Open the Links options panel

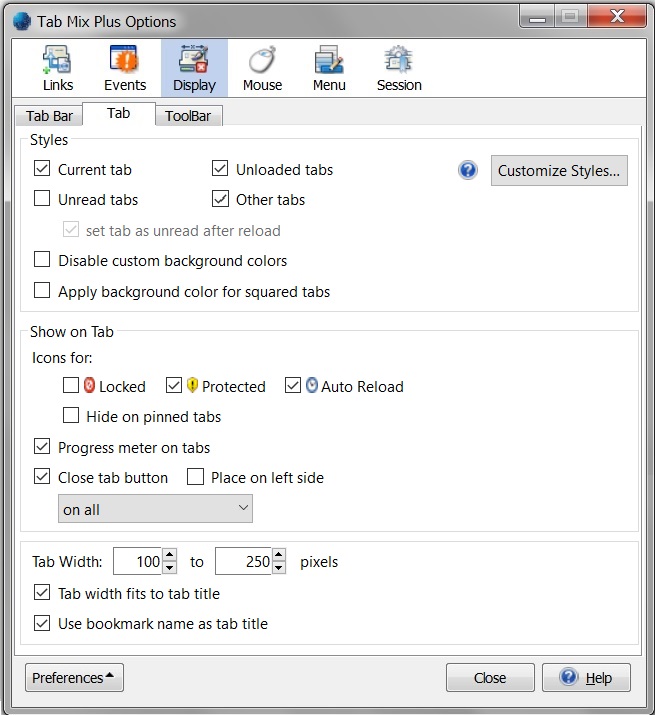(x=57, y=68)
